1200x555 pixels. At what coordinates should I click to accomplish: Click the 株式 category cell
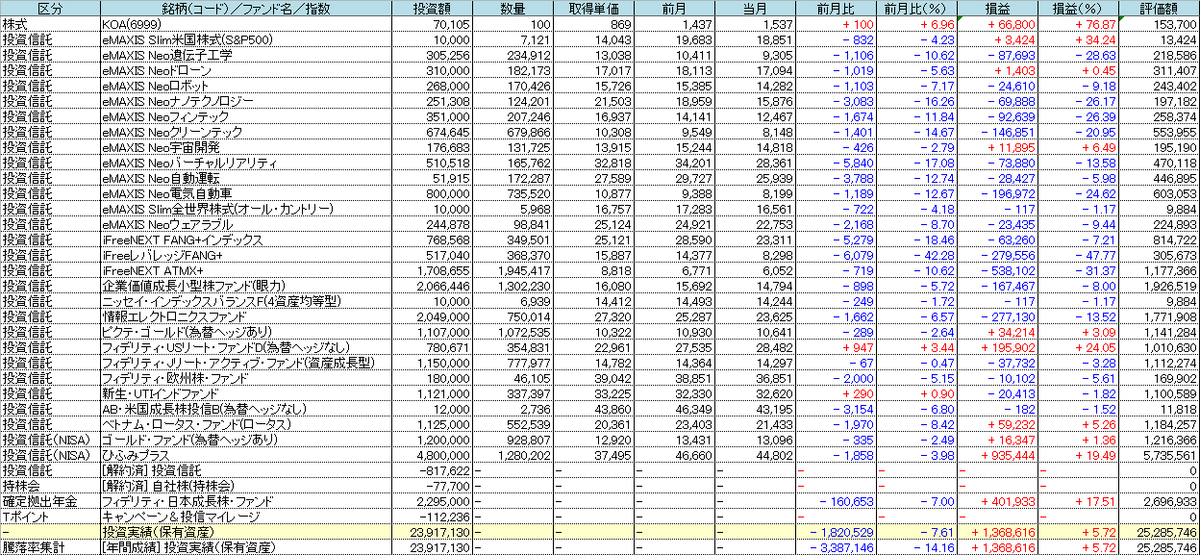49,22
